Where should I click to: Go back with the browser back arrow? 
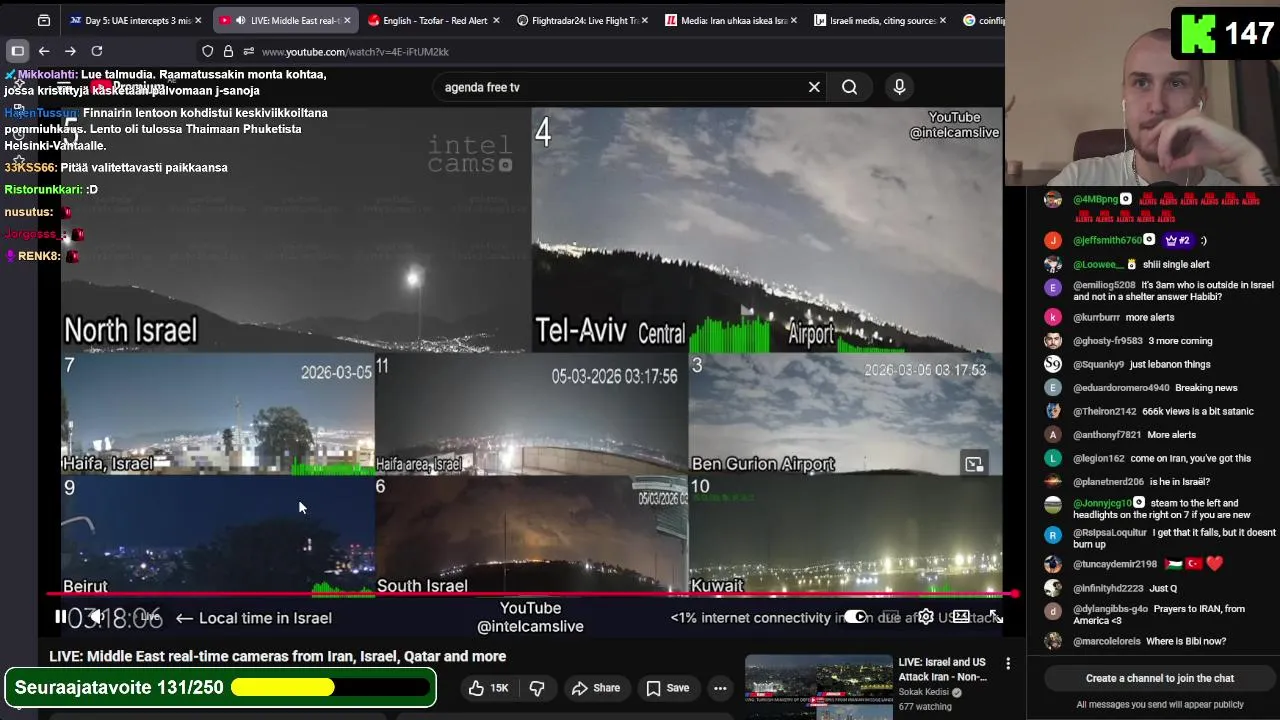click(44, 51)
